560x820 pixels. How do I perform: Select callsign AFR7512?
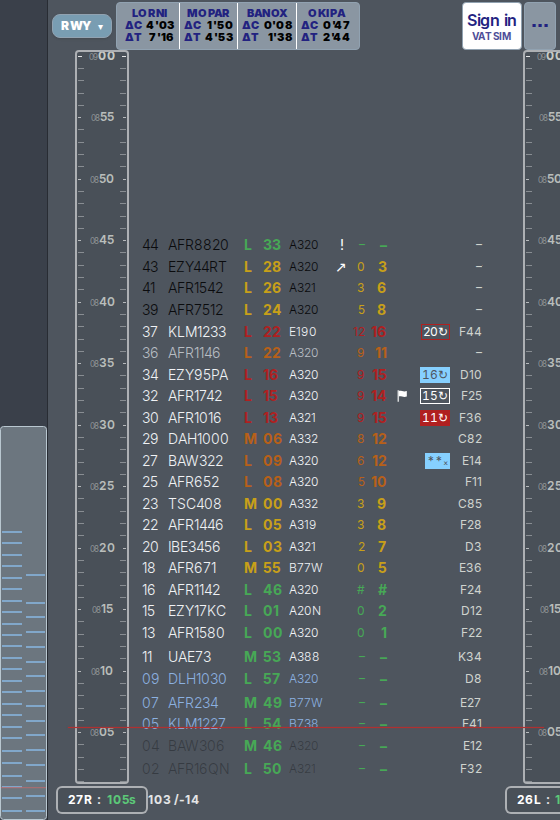(x=196, y=310)
